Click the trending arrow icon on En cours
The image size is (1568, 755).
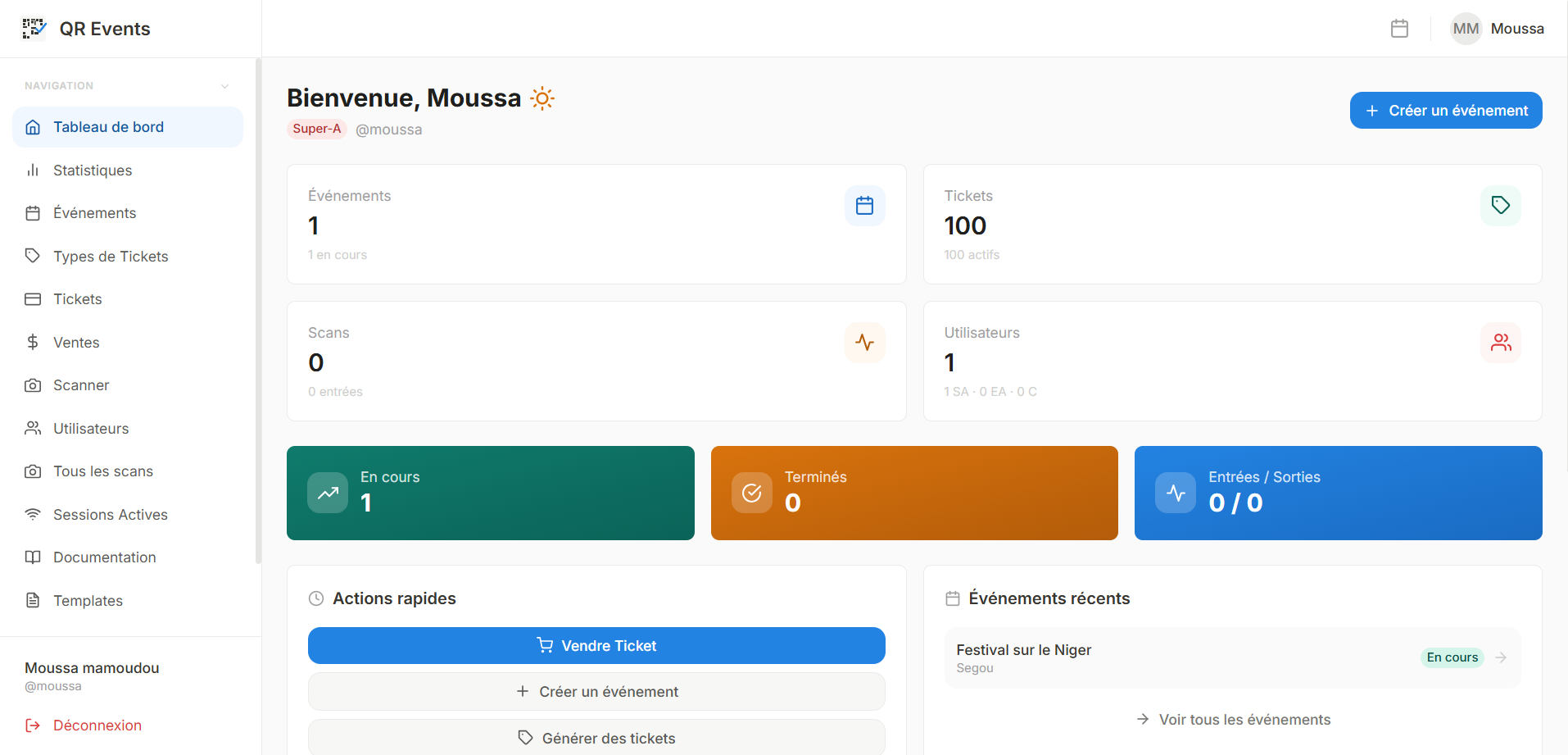[x=328, y=493]
